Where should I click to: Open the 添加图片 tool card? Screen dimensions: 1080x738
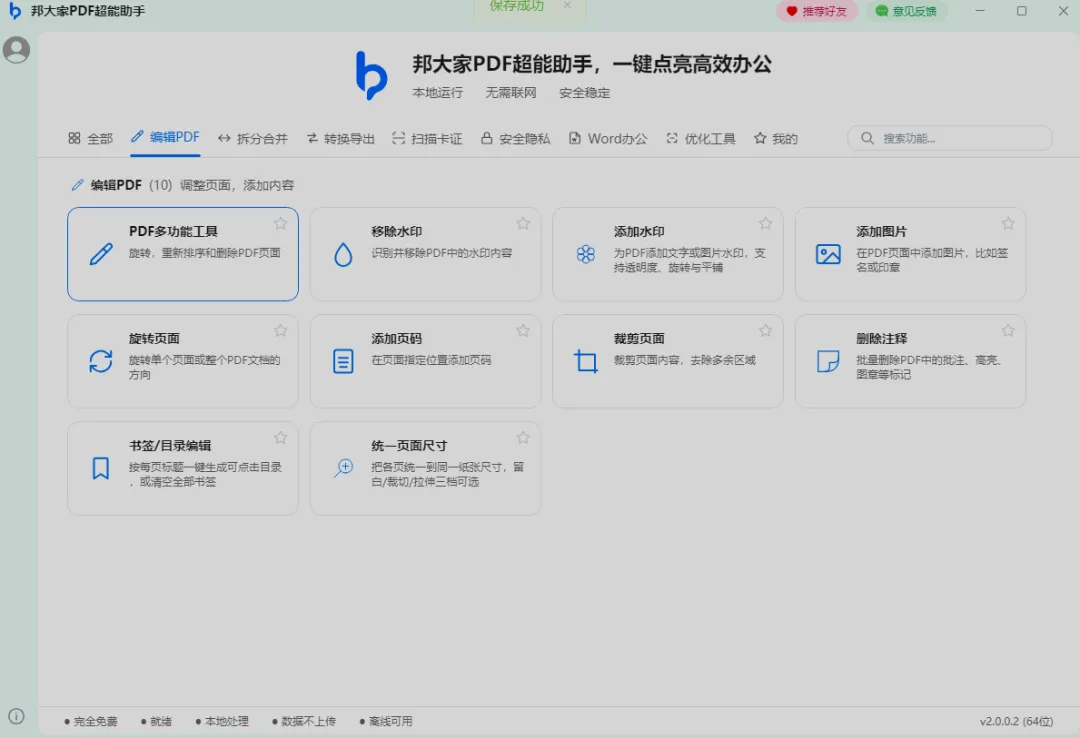tap(910, 254)
